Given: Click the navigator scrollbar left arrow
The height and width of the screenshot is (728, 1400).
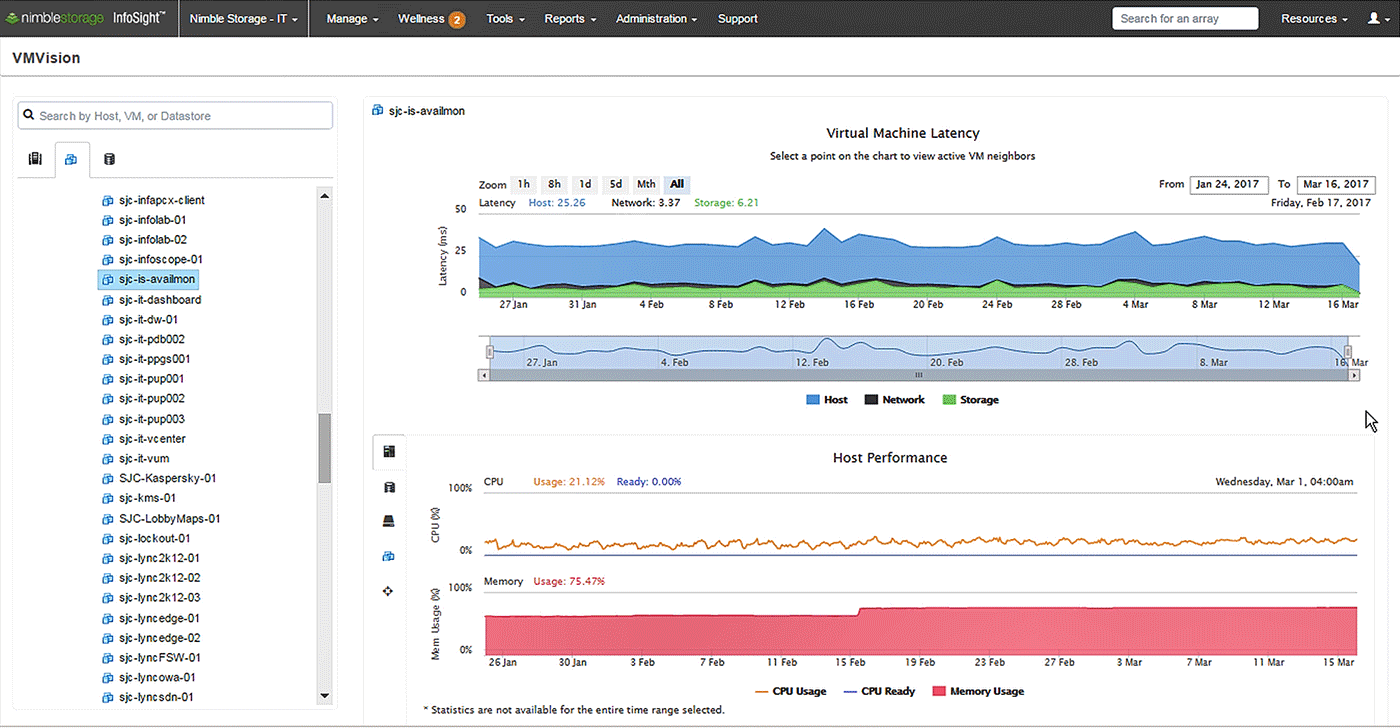Looking at the screenshot, I should tap(485, 375).
